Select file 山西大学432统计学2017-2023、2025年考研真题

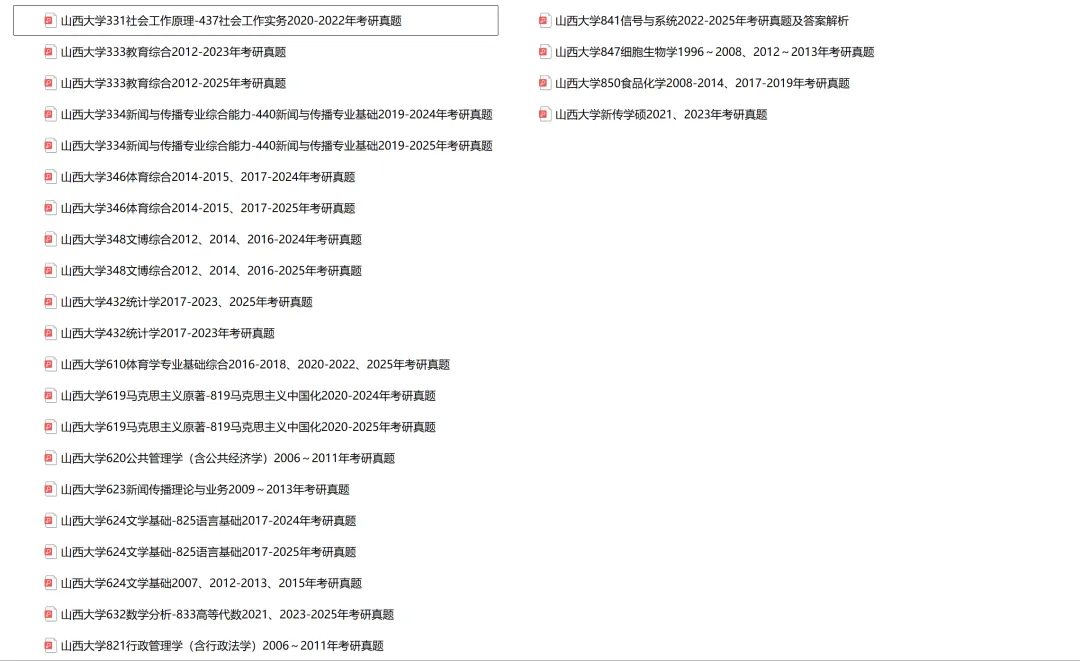pos(187,302)
